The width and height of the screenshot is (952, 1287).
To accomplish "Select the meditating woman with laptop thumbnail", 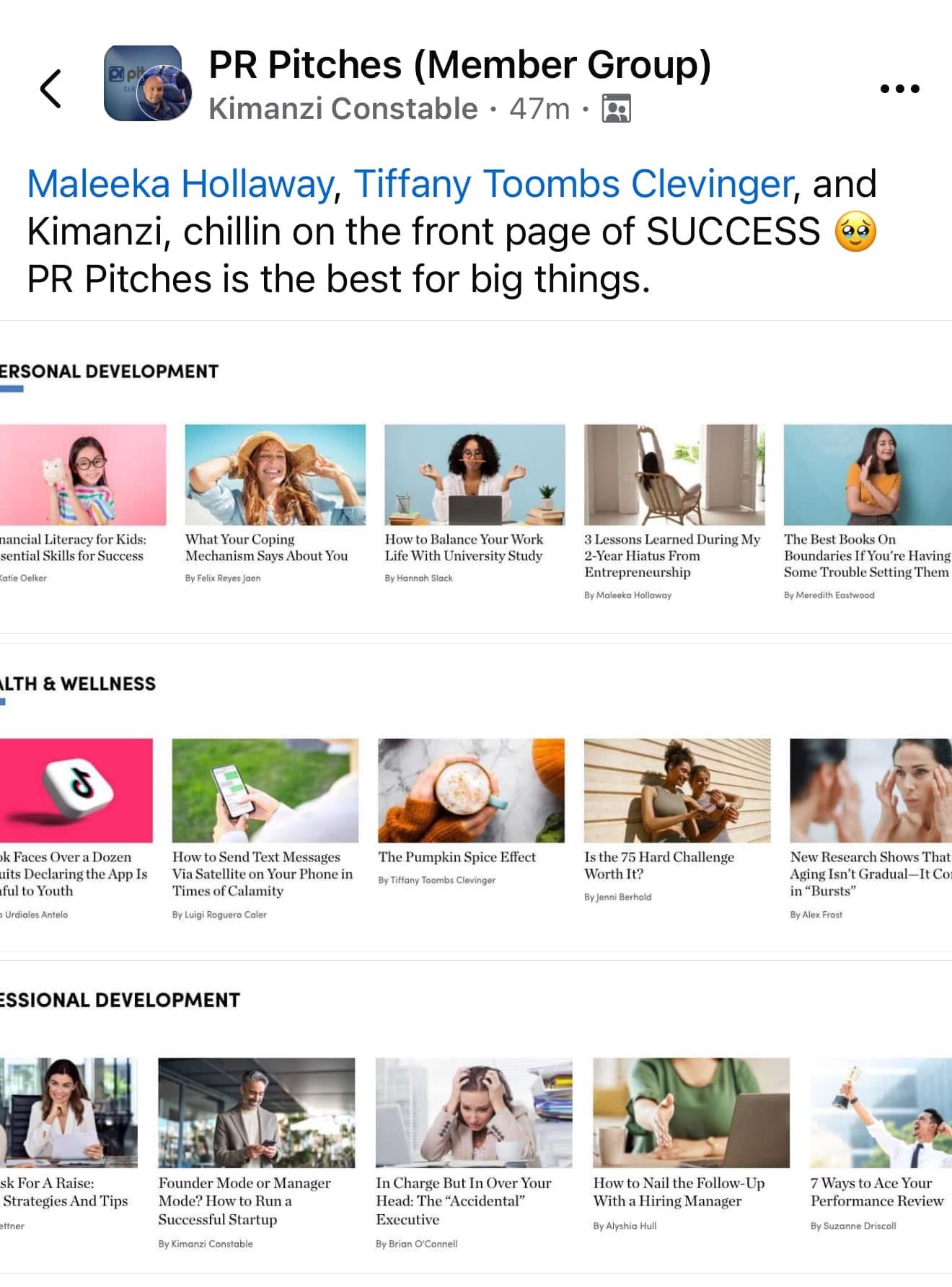I will click(x=475, y=475).
